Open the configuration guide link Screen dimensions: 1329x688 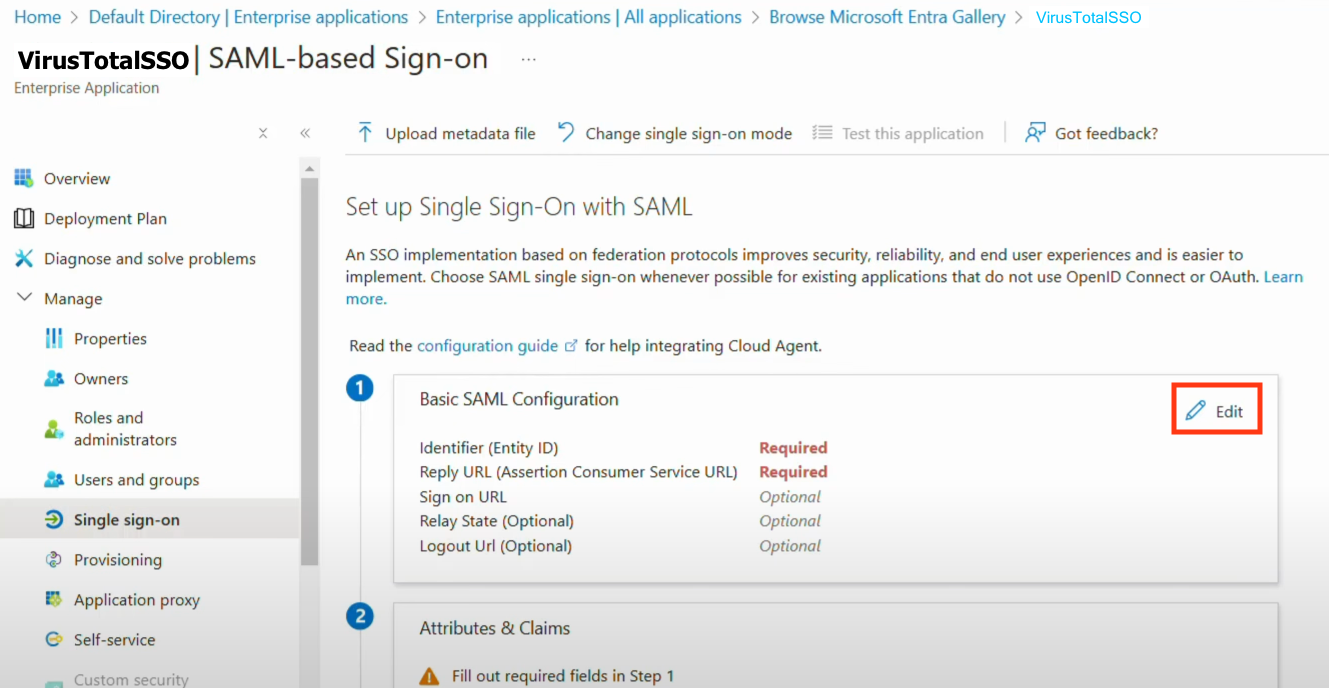pos(487,346)
